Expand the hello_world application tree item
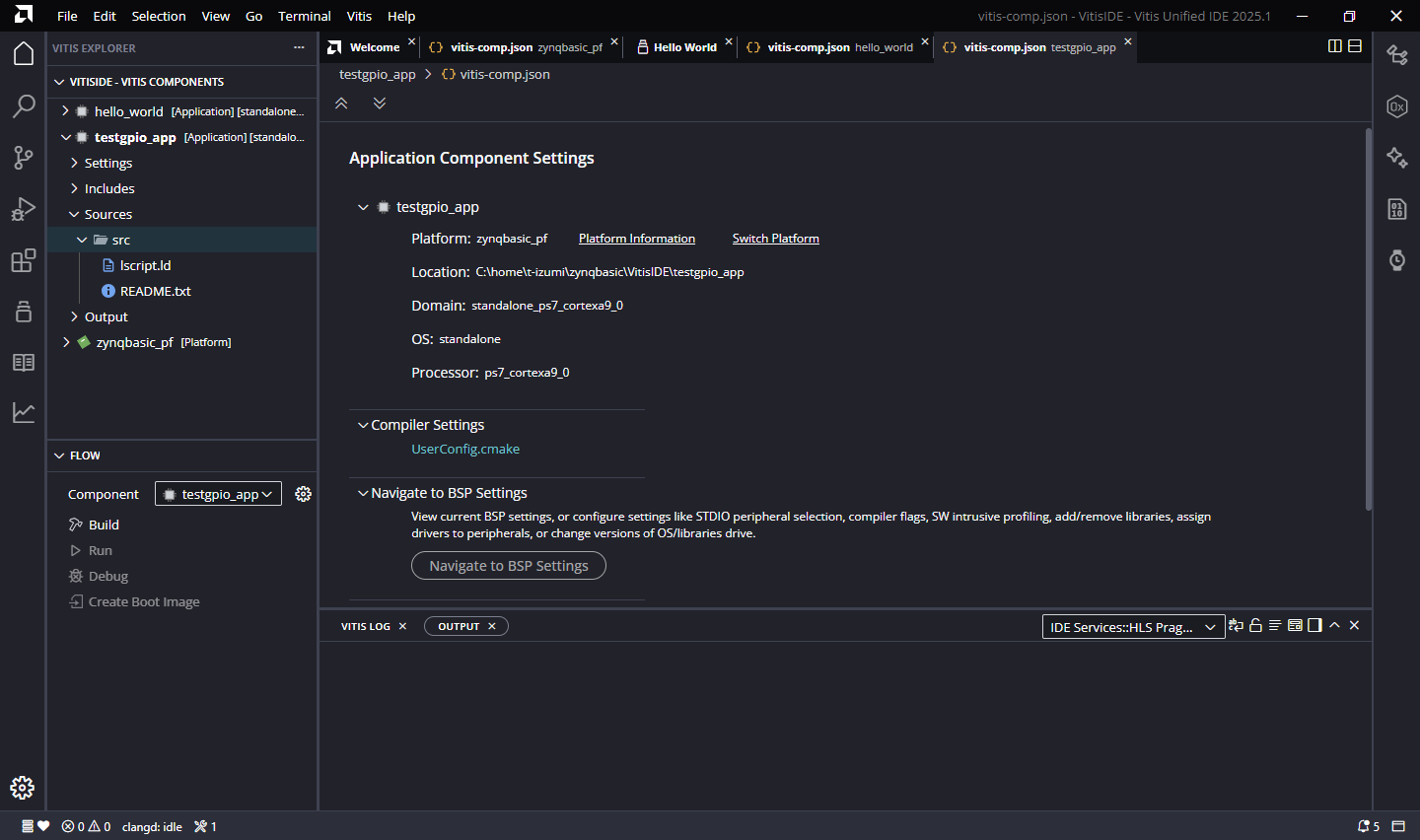Screen dimensions: 1420x840 (65, 111)
